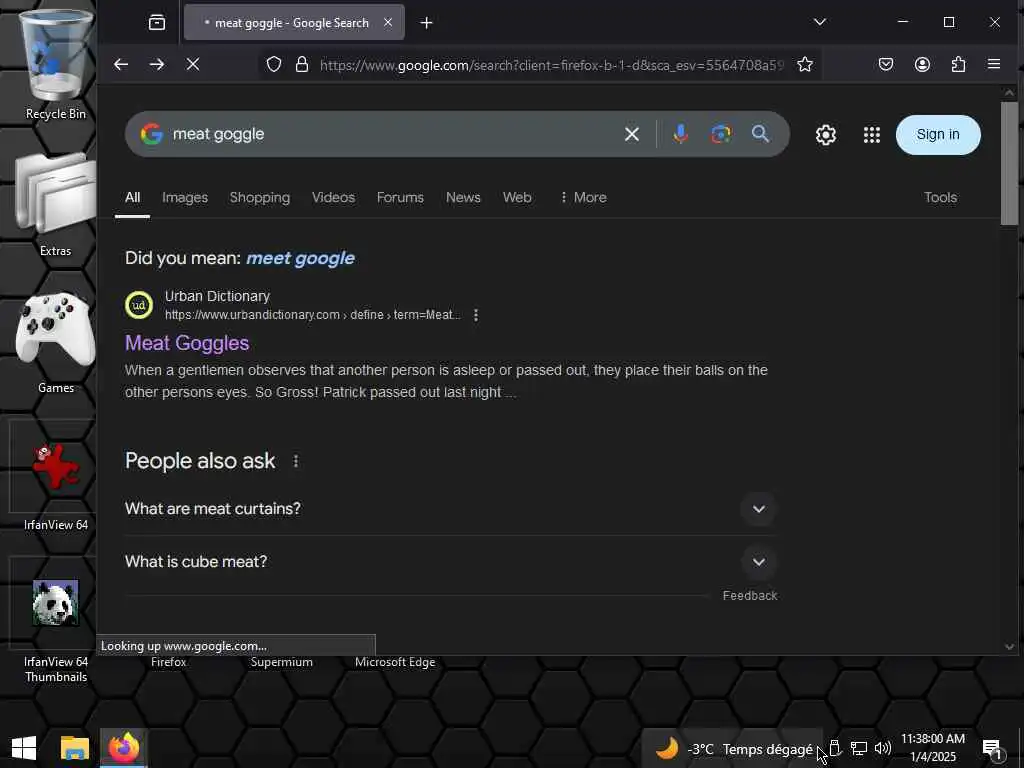Screen dimensions: 1024x768
Task: Open search Tools options
Action: pyautogui.click(x=940, y=197)
